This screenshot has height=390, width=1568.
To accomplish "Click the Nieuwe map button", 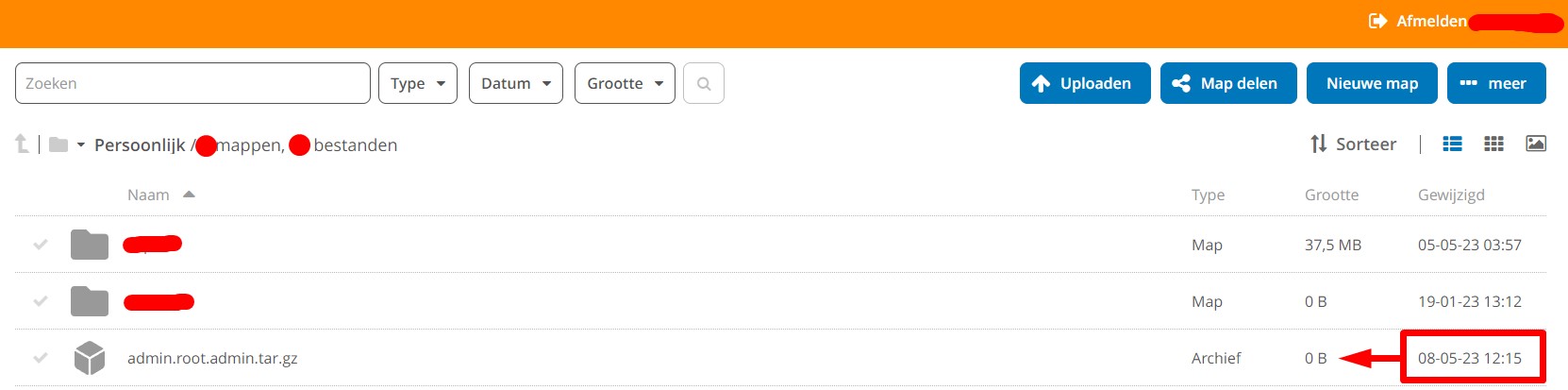I will [x=1371, y=83].
